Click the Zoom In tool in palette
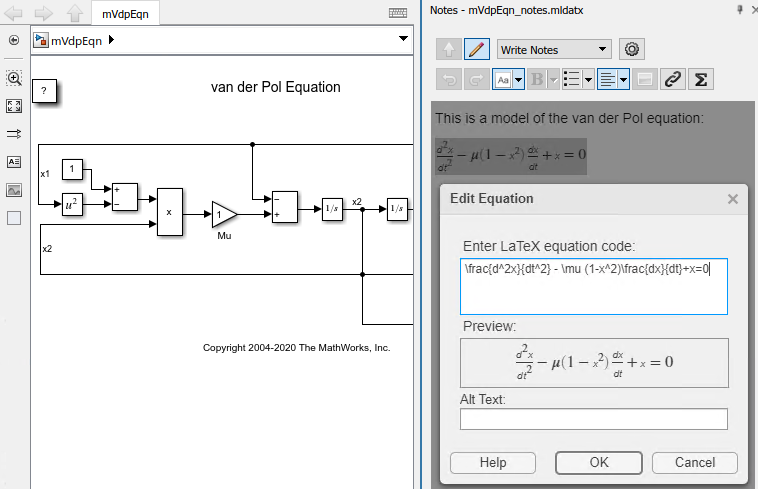The height and width of the screenshot is (489, 758). click(14, 78)
